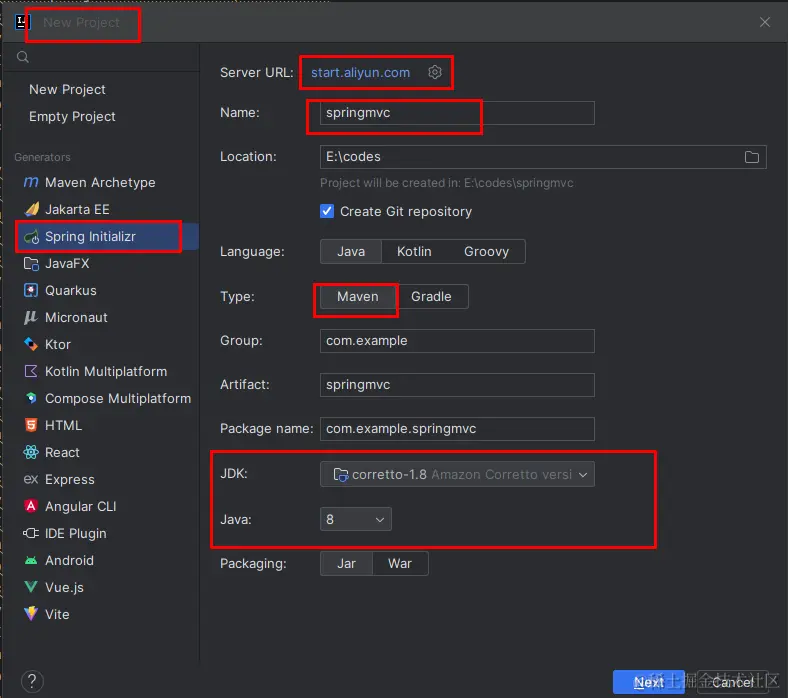The width and height of the screenshot is (788, 698).
Task: Select Vite generator entry
Action: pyautogui.click(x=57, y=614)
